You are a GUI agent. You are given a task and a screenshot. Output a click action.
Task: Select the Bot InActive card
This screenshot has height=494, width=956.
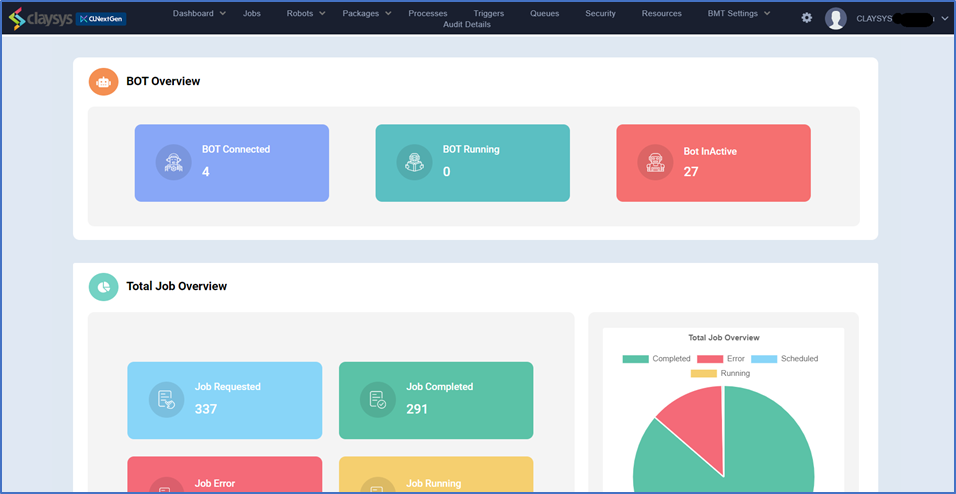713,163
